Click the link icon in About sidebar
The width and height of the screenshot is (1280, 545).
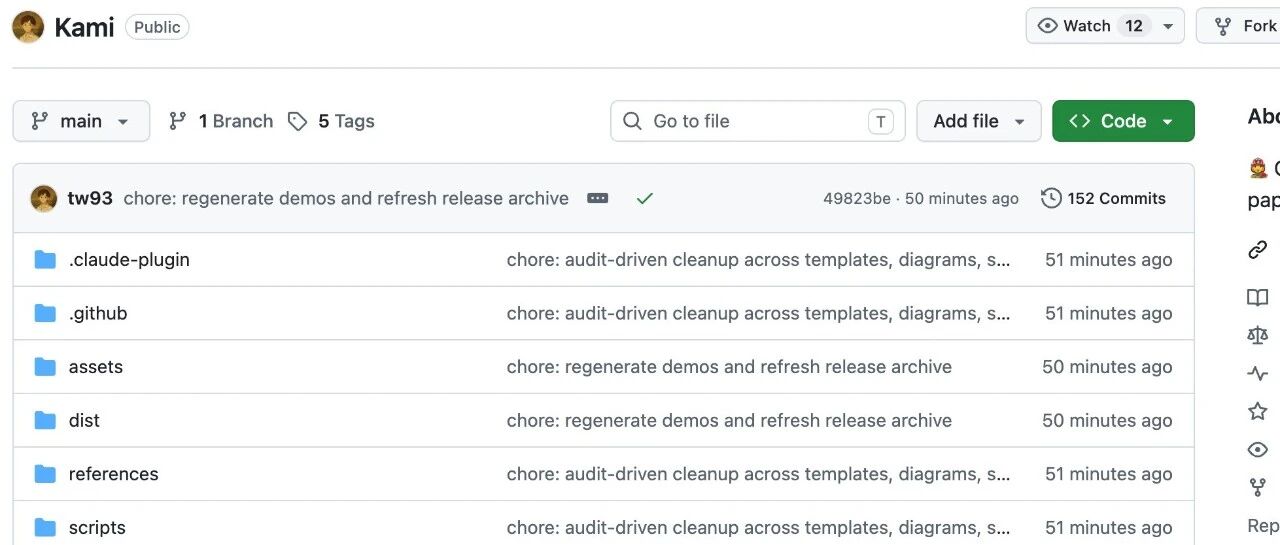coord(1258,250)
